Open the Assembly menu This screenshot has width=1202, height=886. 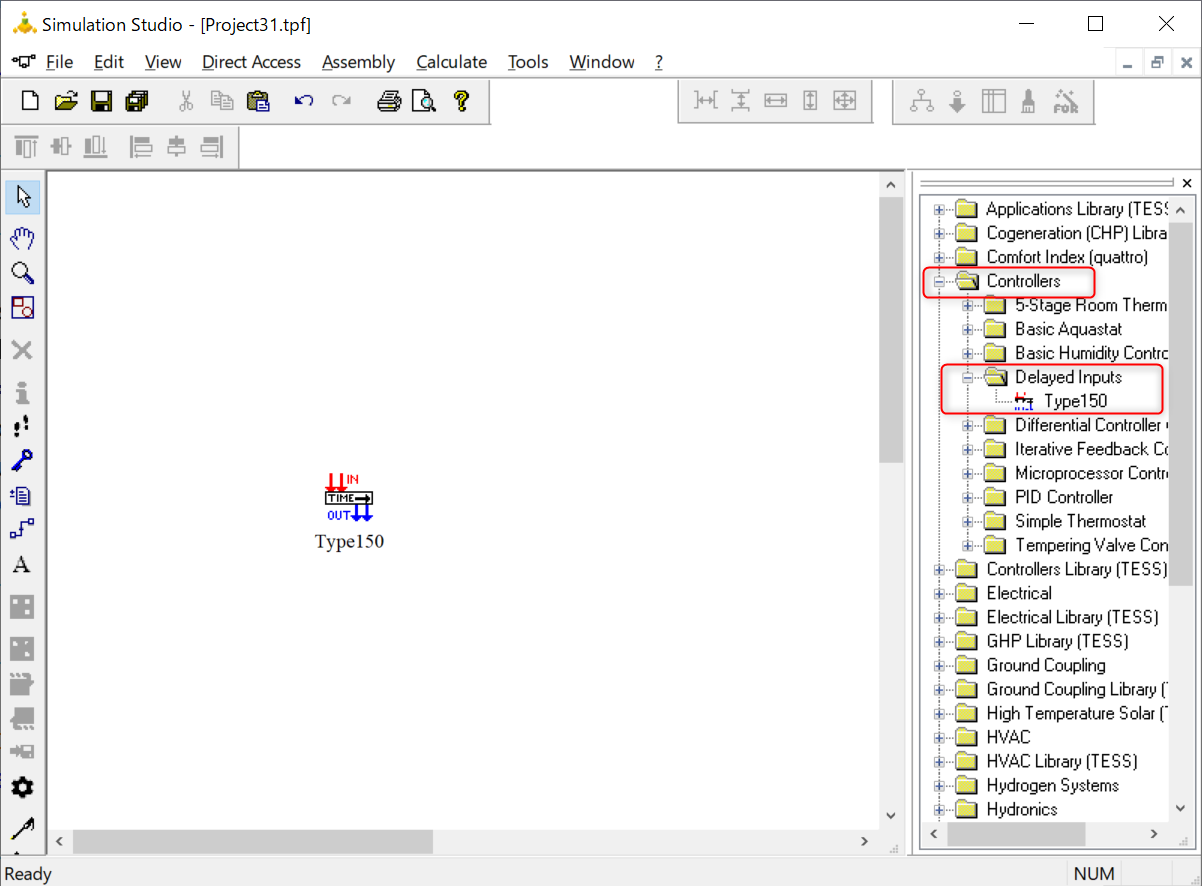tap(358, 62)
